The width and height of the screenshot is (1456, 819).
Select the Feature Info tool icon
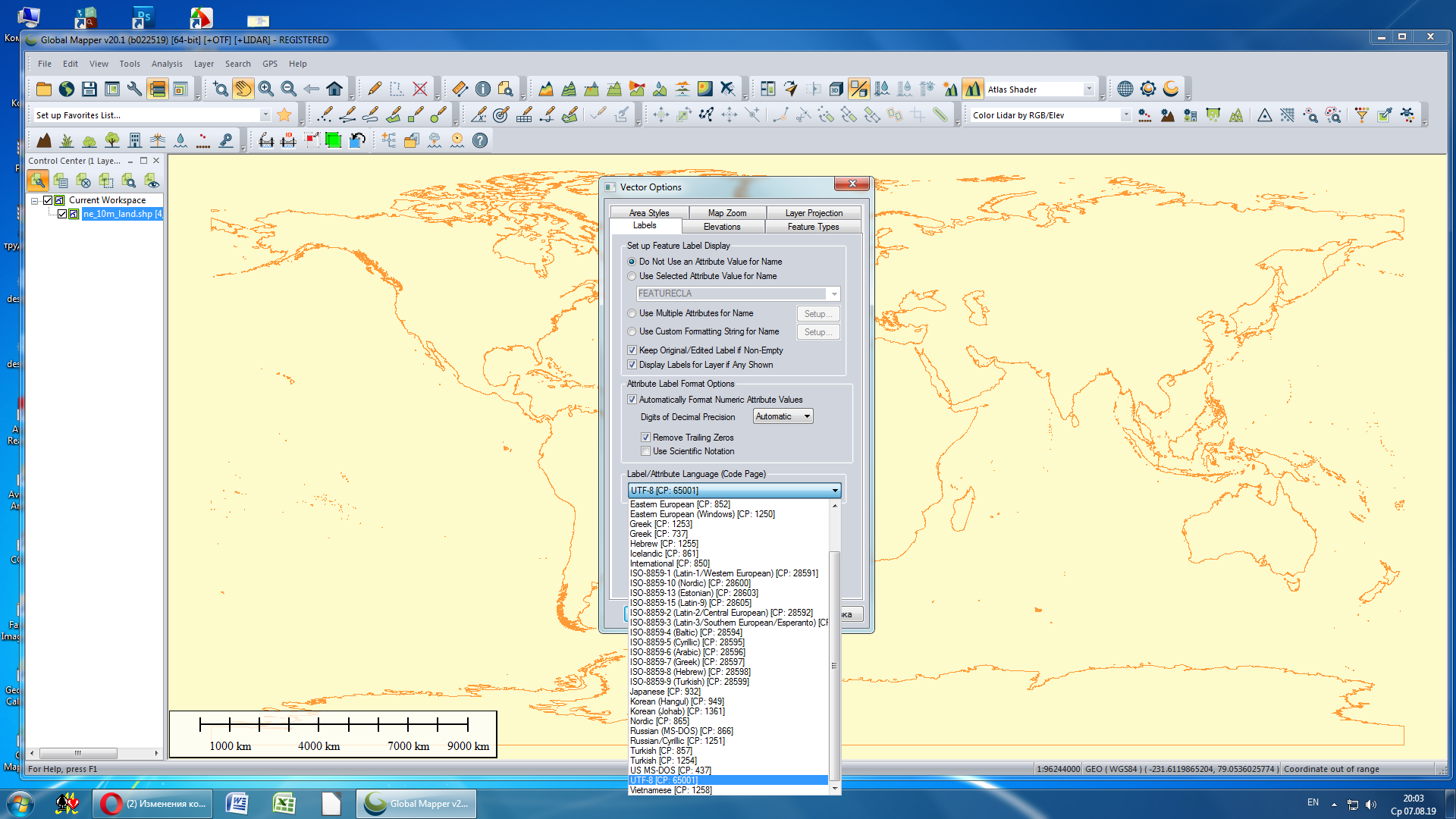[x=483, y=89]
